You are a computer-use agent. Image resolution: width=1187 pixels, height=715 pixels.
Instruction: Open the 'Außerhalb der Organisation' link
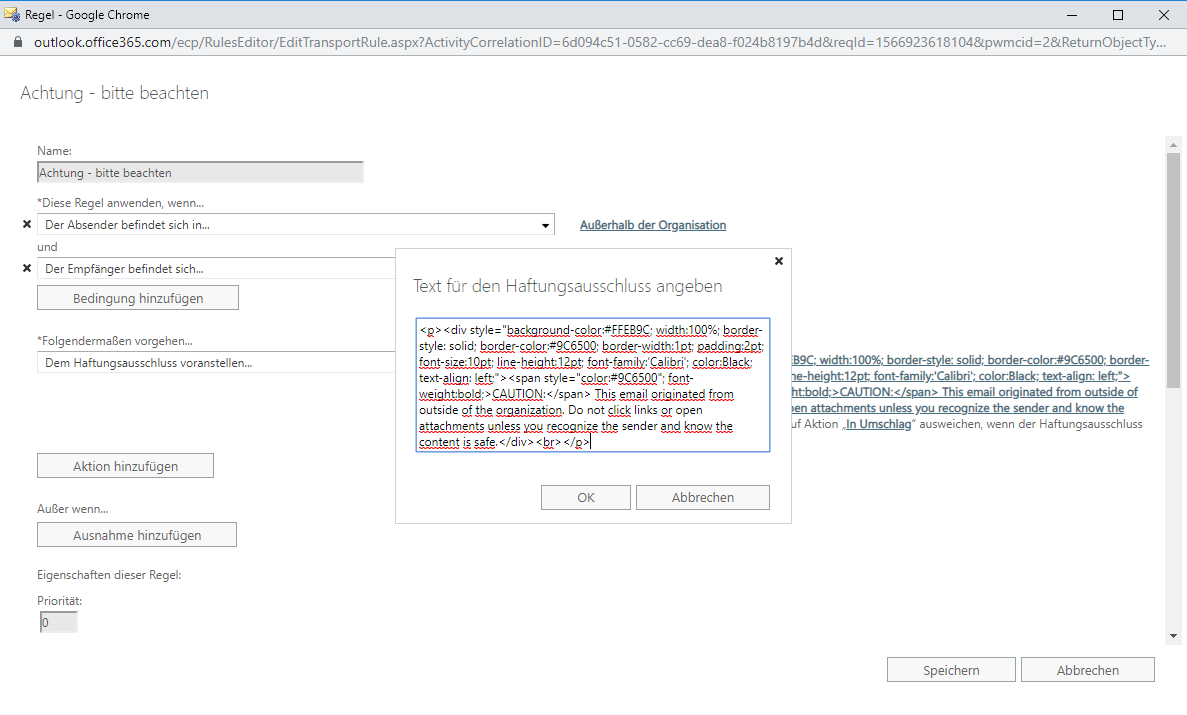(653, 225)
